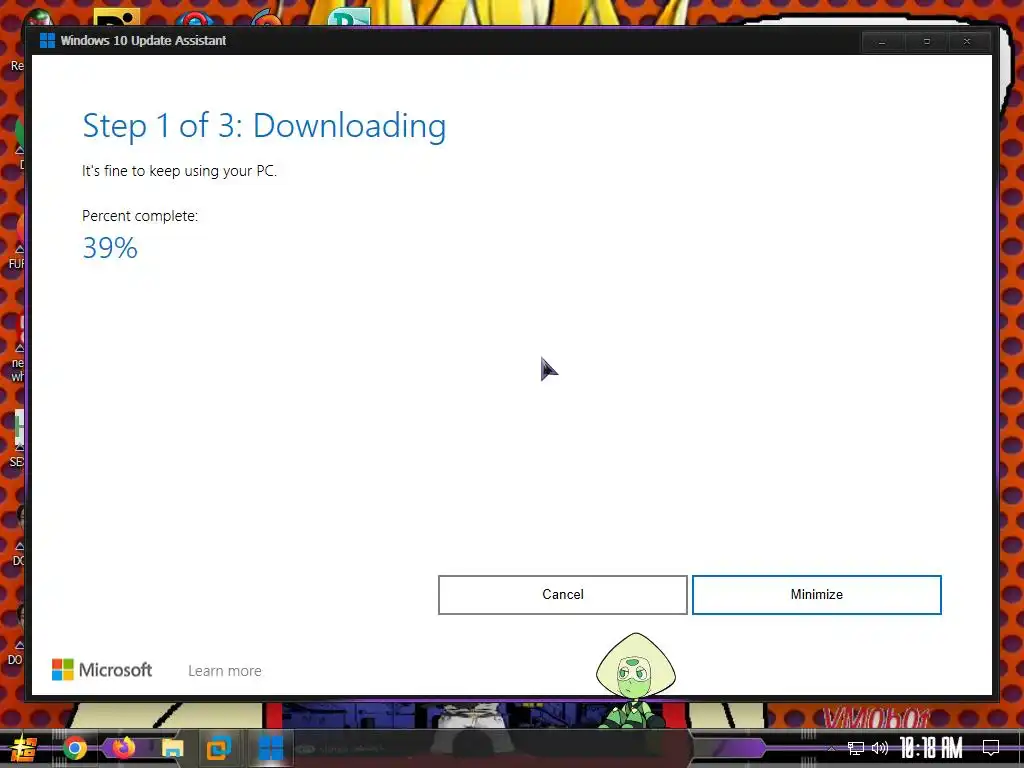Click the It's fine to keep using your PC text
Image resolution: width=1024 pixels, height=768 pixels.
(179, 171)
